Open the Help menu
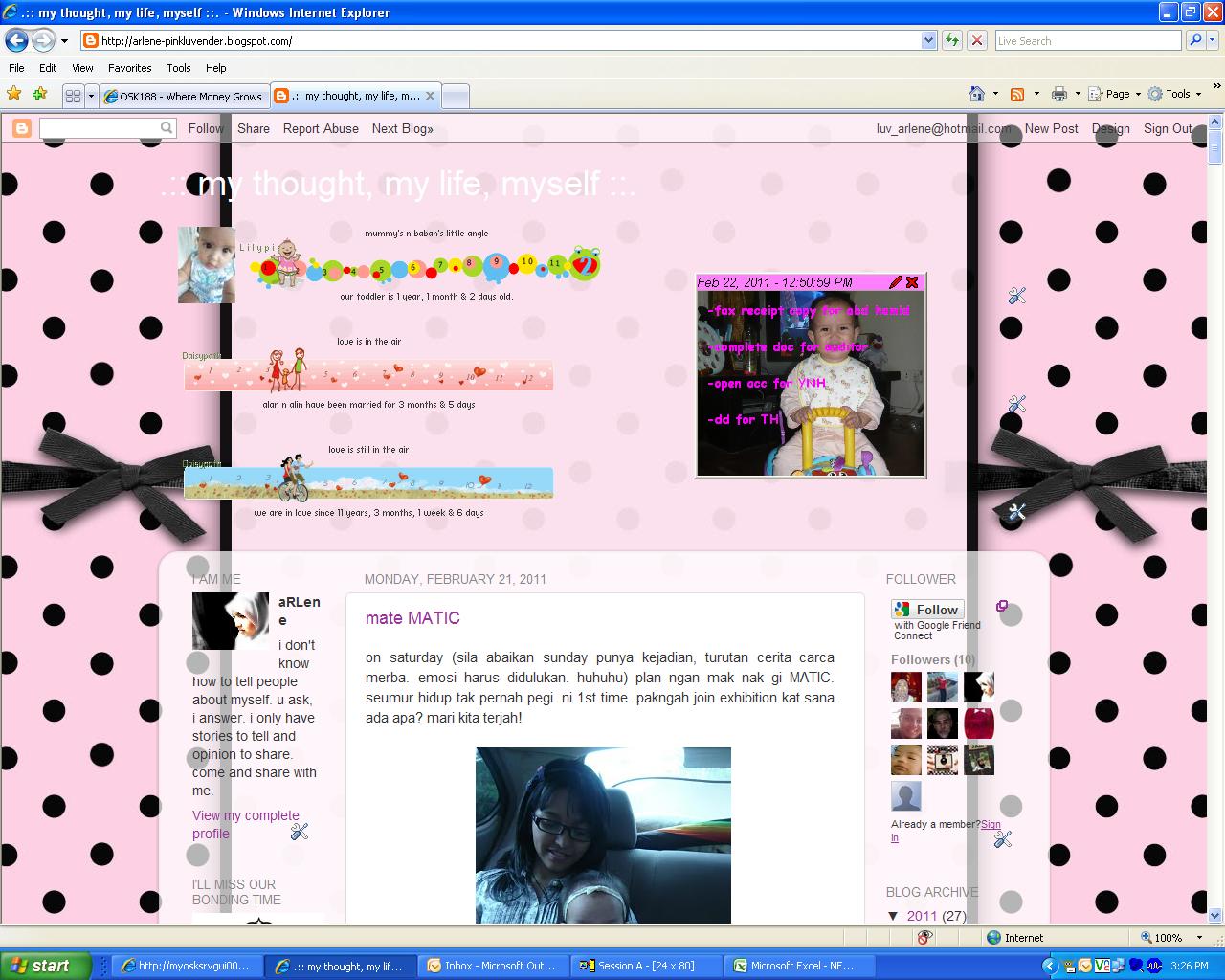This screenshot has height=980, width=1225. coord(216,68)
